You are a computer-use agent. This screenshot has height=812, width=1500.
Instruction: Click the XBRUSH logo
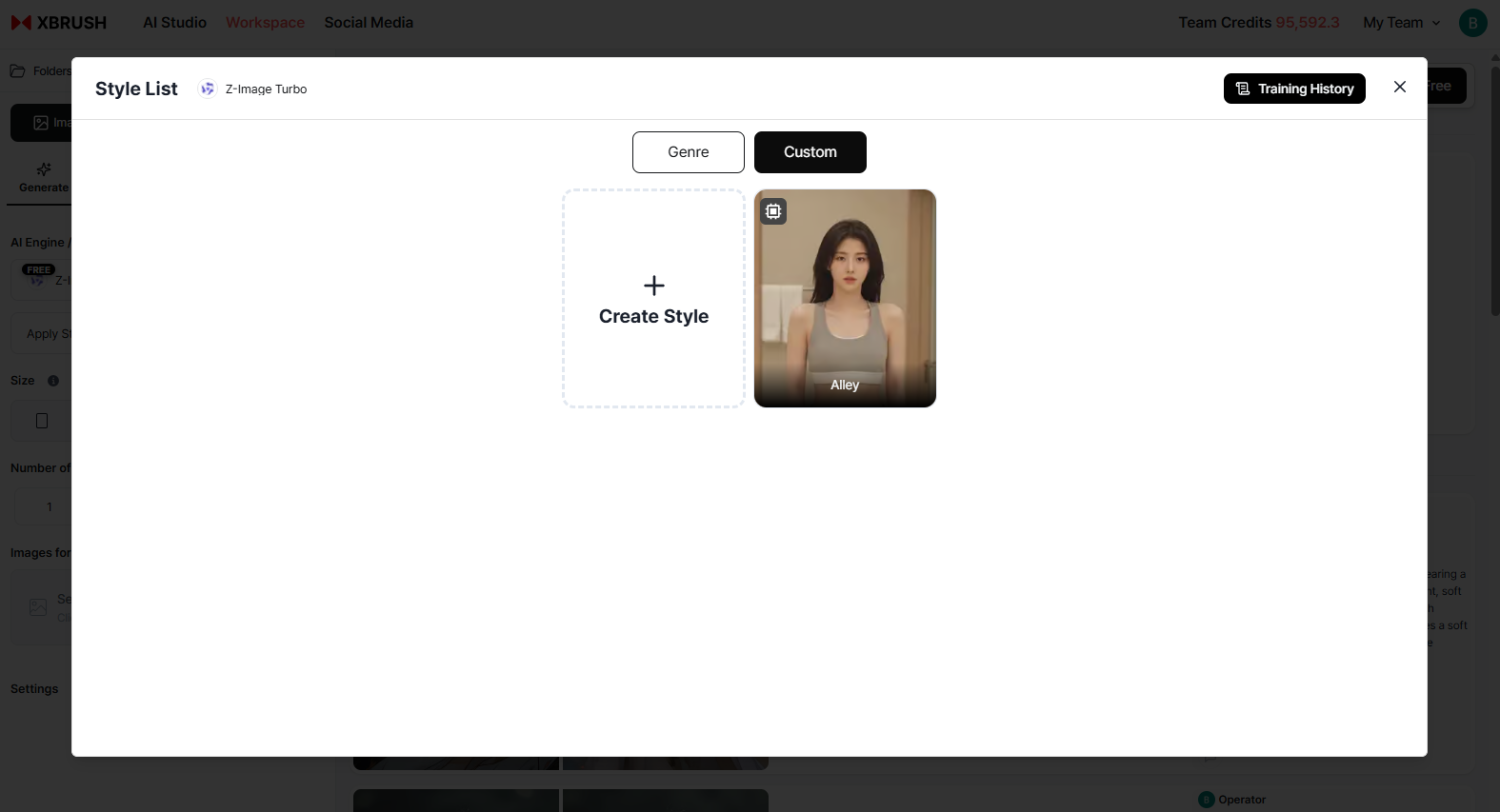(59, 22)
